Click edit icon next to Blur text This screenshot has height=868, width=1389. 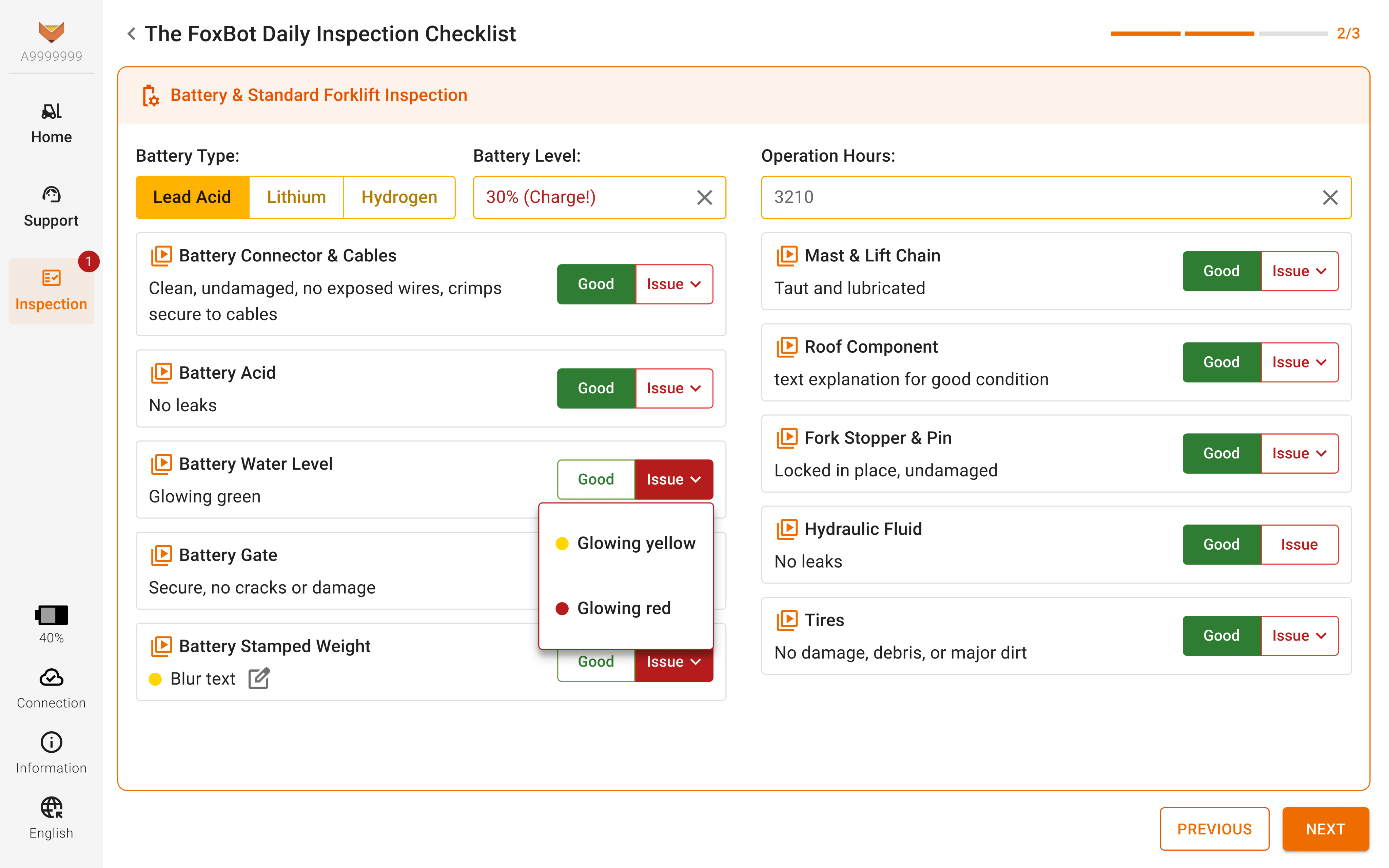point(259,678)
